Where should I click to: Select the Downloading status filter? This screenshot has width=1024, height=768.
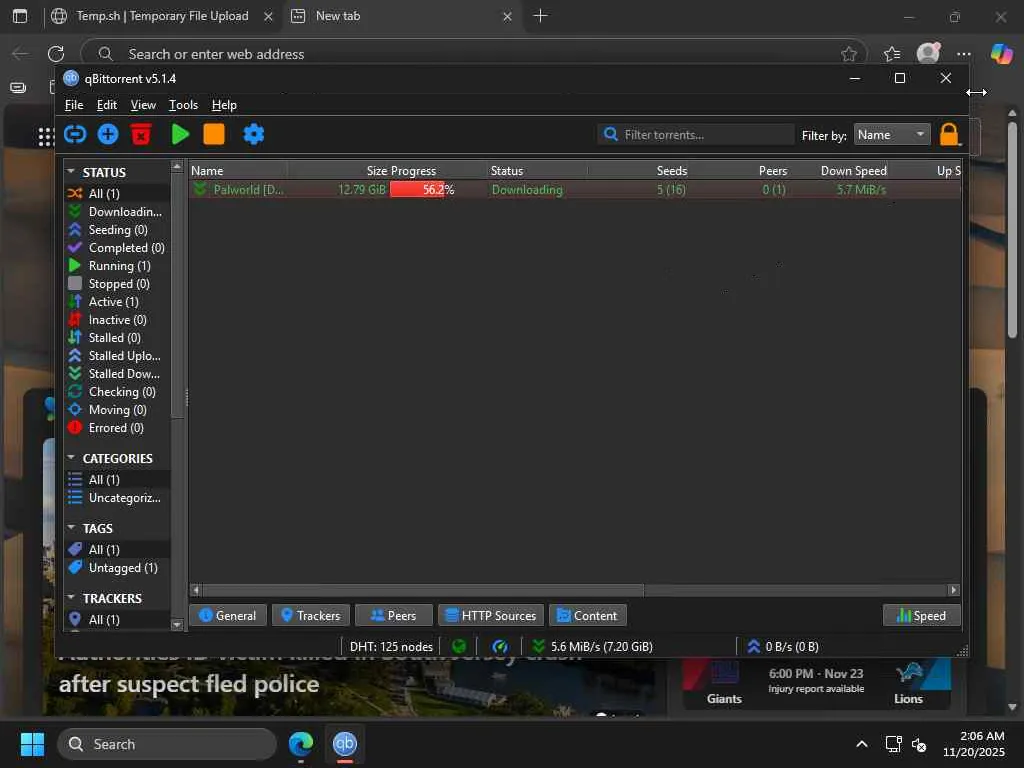coord(117,212)
